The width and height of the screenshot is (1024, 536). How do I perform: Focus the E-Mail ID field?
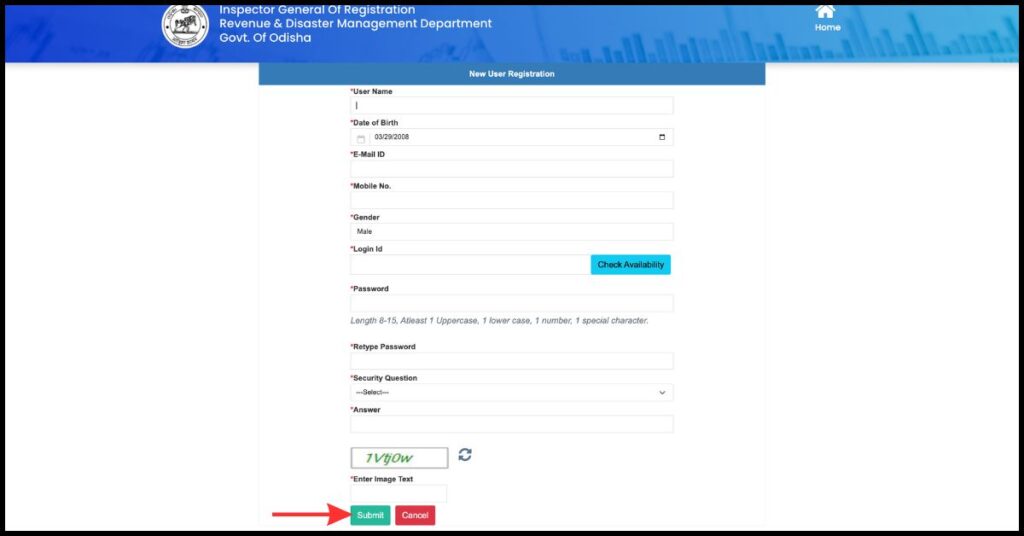511,168
